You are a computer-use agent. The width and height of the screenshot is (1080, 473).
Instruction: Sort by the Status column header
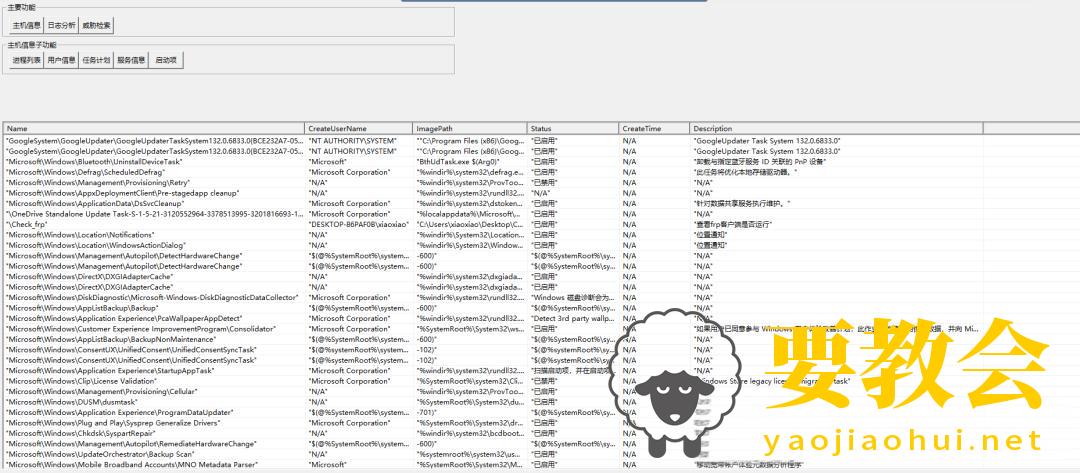tap(573, 128)
